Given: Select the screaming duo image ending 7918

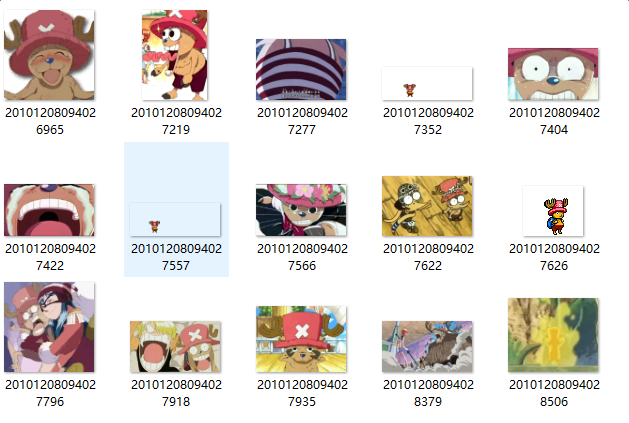Looking at the screenshot, I should click(x=175, y=346).
